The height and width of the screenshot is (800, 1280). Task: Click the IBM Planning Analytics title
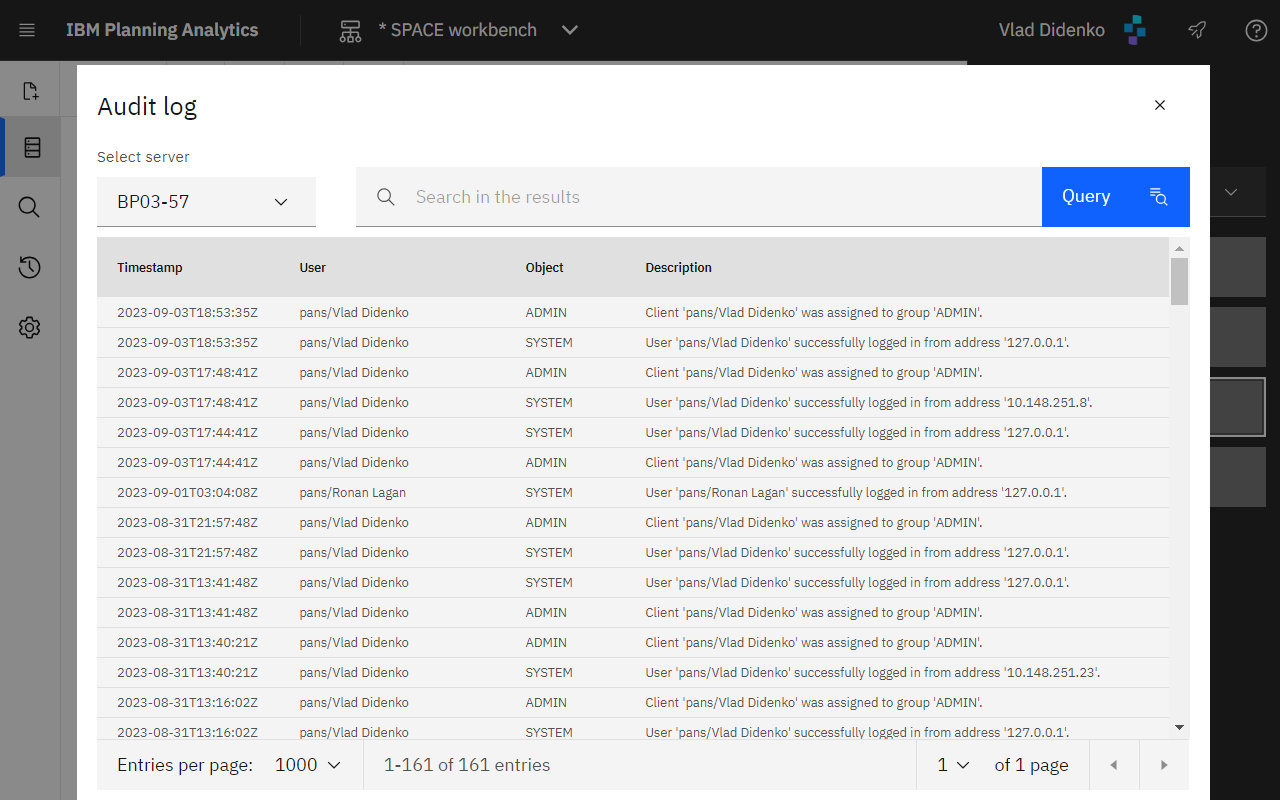pos(162,30)
